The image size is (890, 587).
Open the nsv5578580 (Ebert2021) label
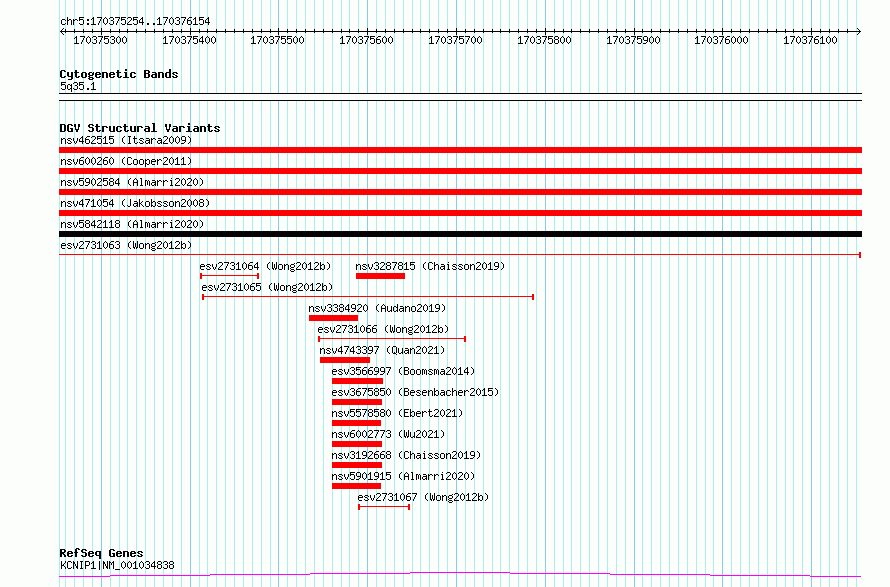pyautogui.click(x=397, y=413)
